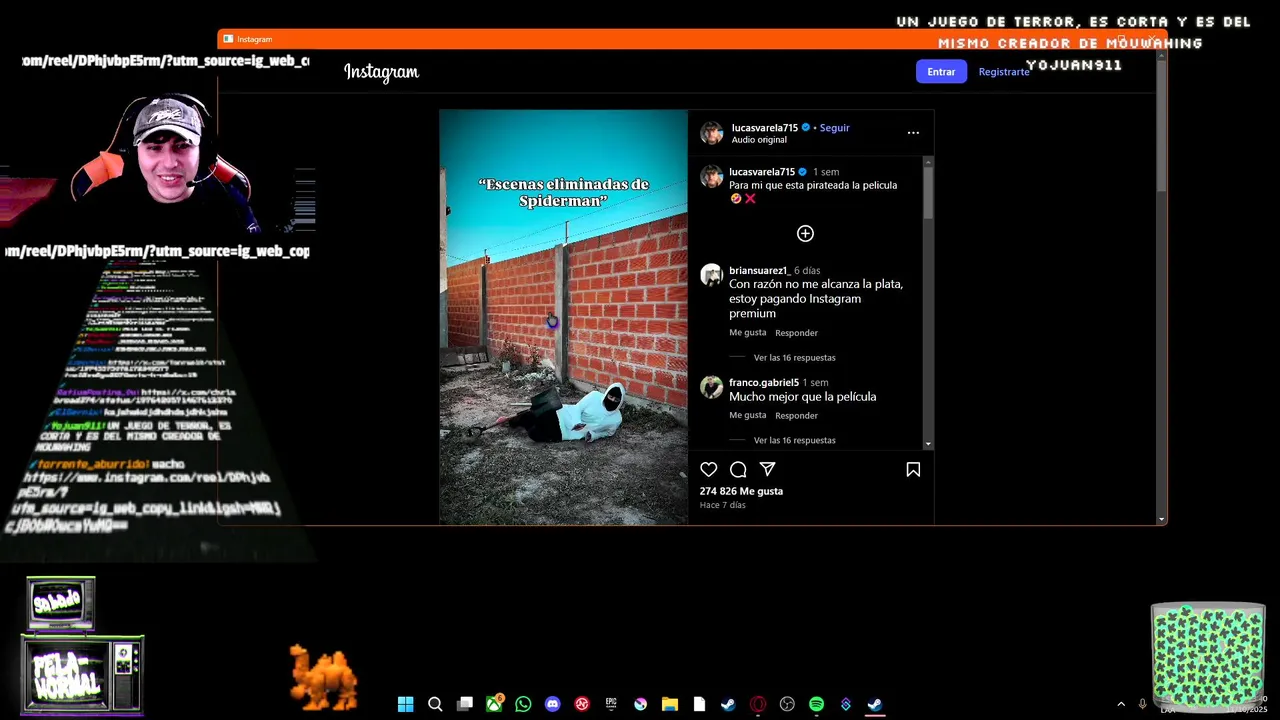This screenshot has width=1280, height=720.
Task: Click the franco.gabriel5 username
Action: pos(764,382)
